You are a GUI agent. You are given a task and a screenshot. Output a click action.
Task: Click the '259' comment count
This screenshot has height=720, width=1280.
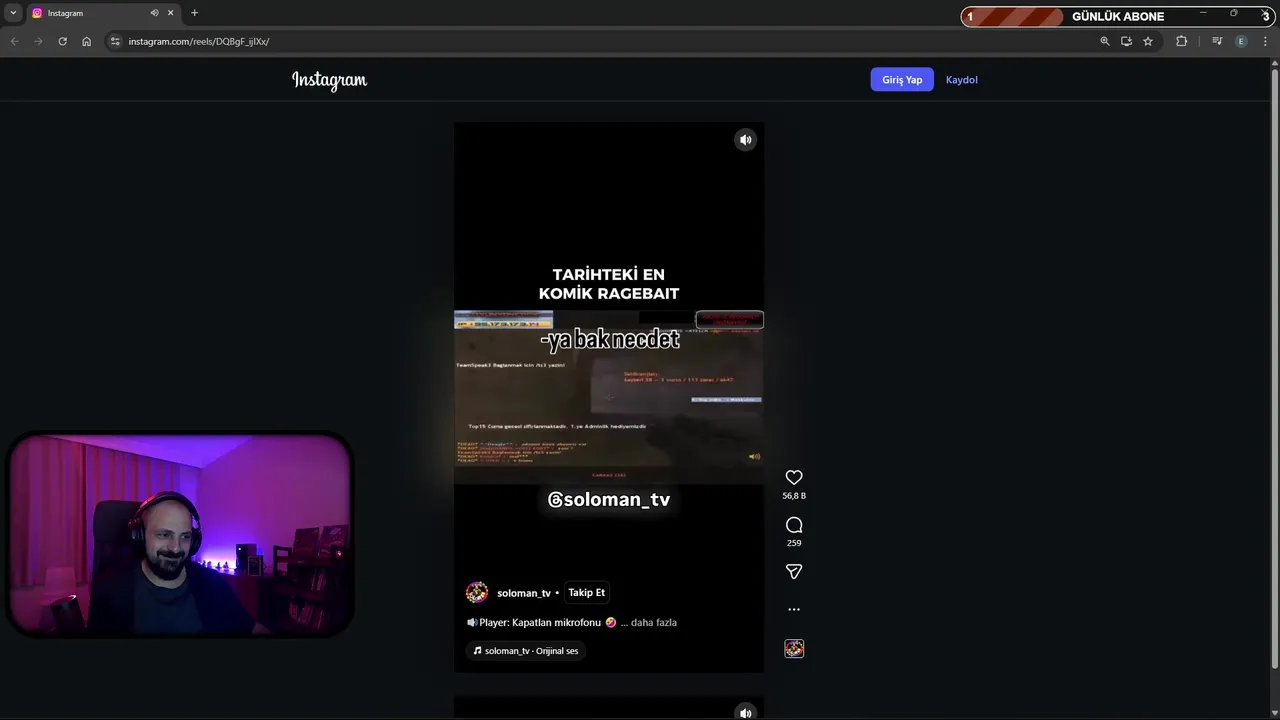pyautogui.click(x=794, y=543)
